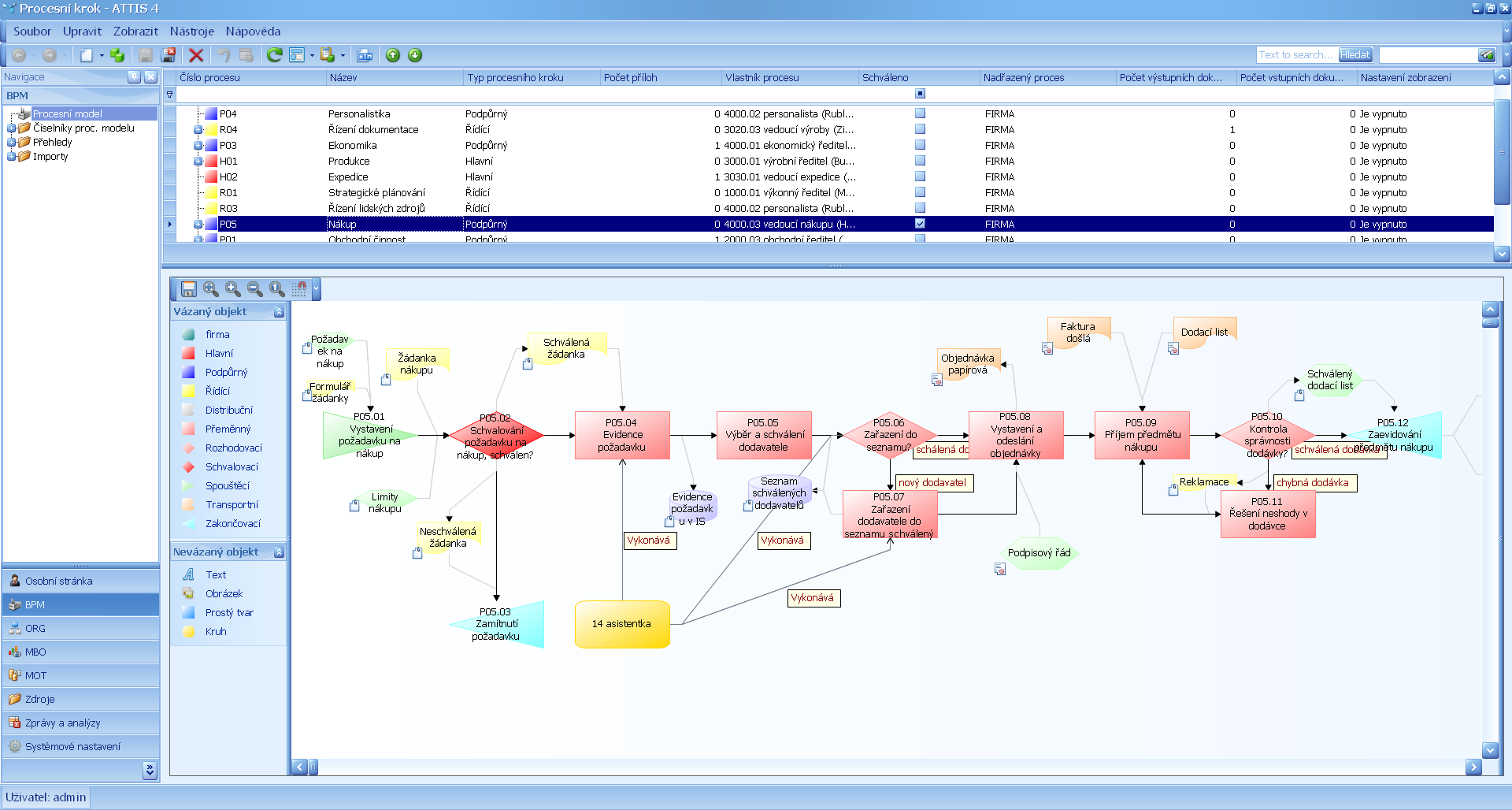The image size is (1512, 810).
Task: Click the Text to search input field
Action: pyautogui.click(x=1295, y=55)
